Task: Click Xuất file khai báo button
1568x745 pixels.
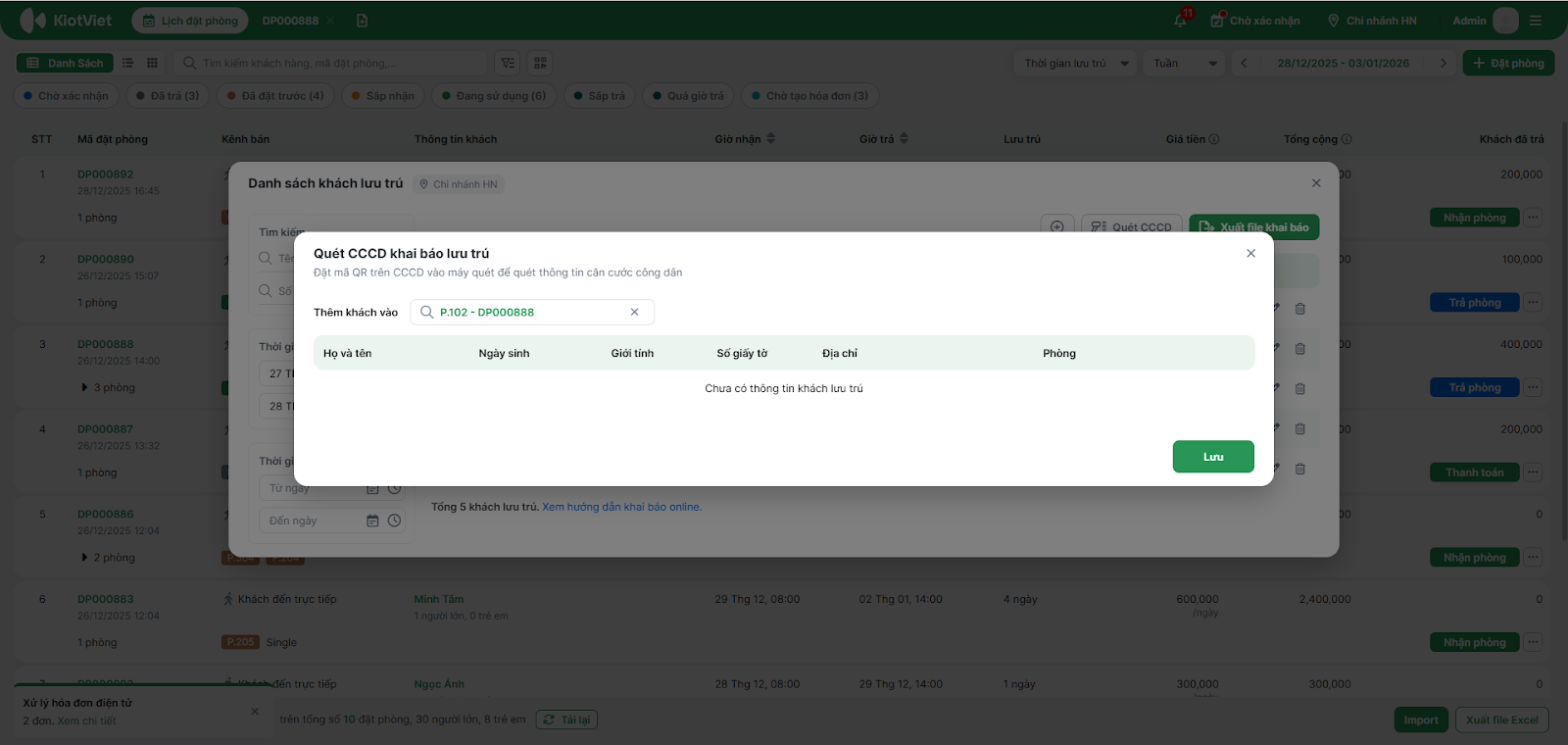Action: (1253, 226)
